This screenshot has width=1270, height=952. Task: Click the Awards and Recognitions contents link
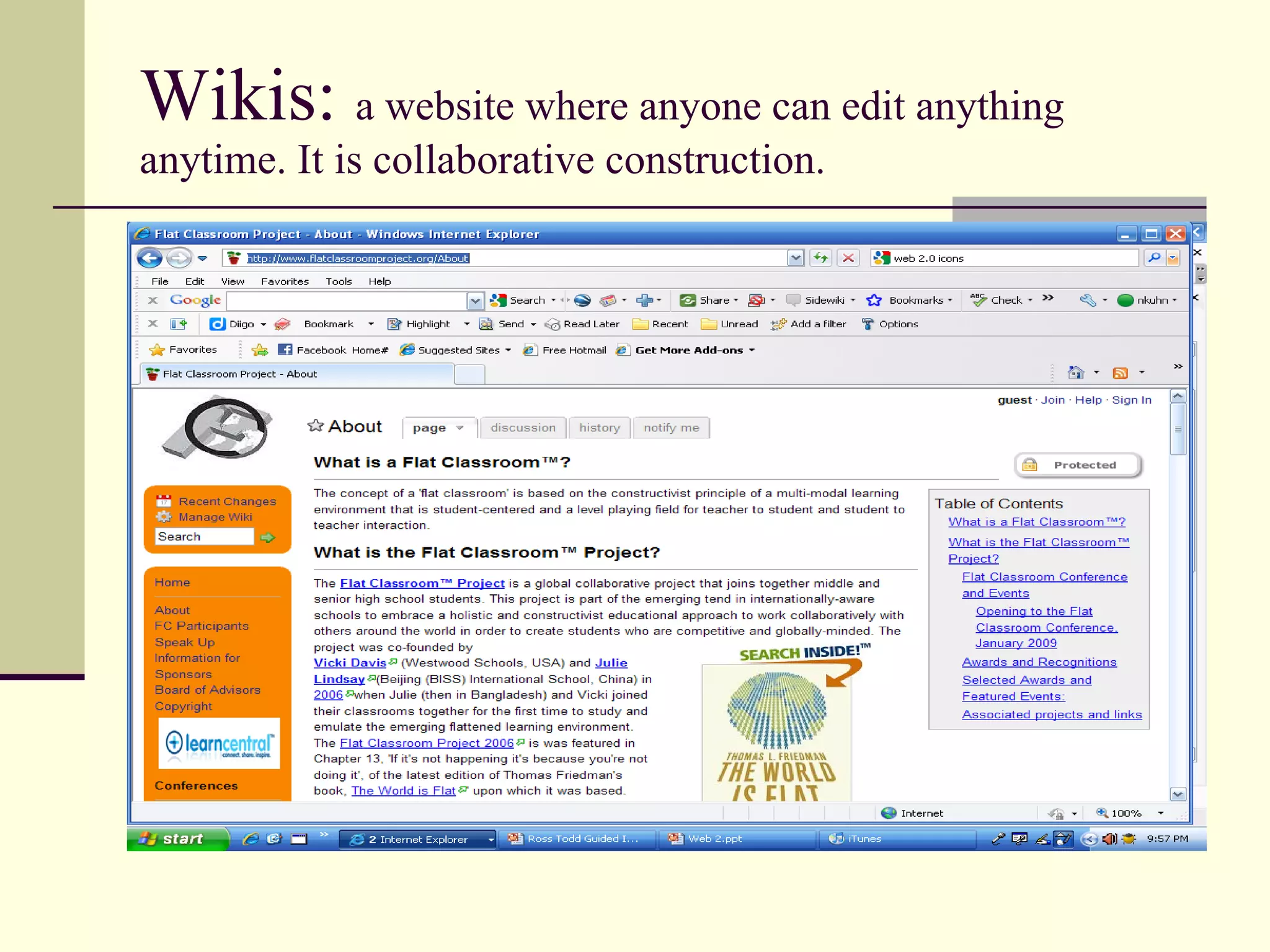[1039, 662]
